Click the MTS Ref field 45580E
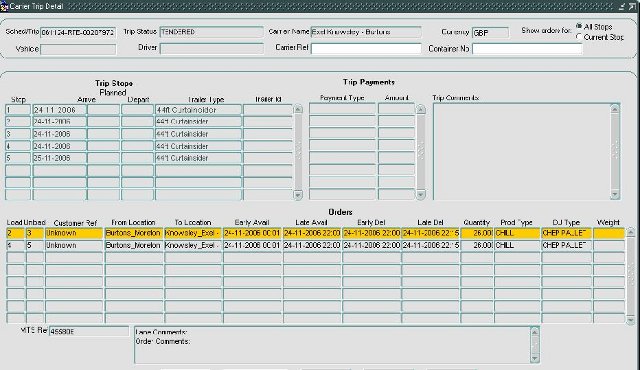 pyautogui.click(x=89, y=332)
